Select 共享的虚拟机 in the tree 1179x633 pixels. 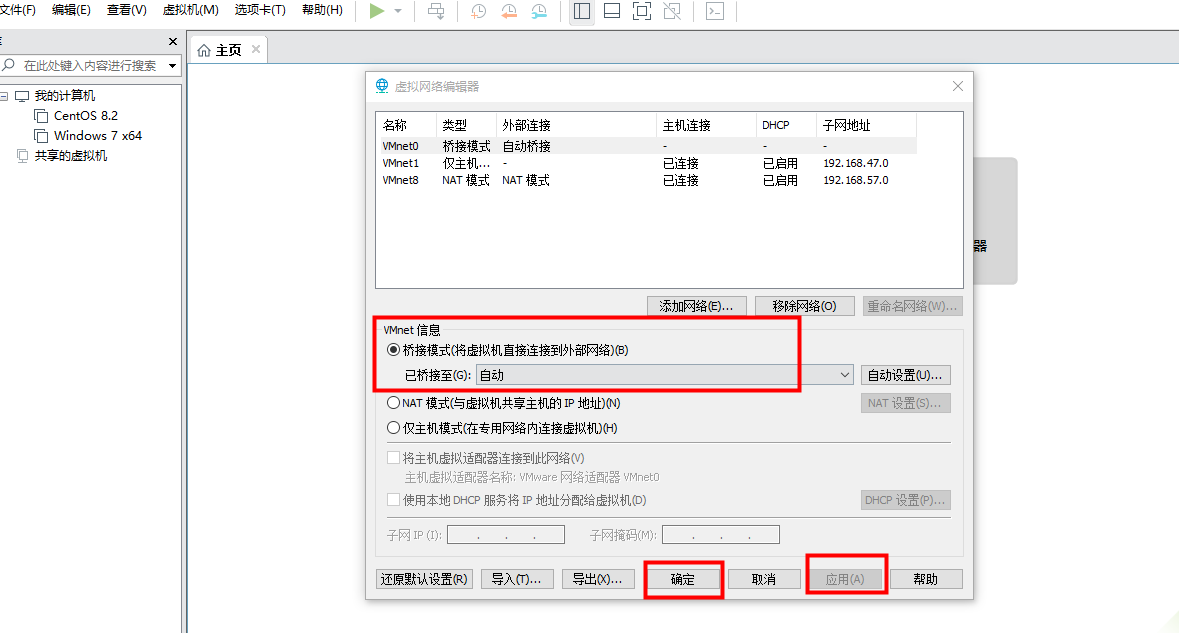[x=71, y=156]
